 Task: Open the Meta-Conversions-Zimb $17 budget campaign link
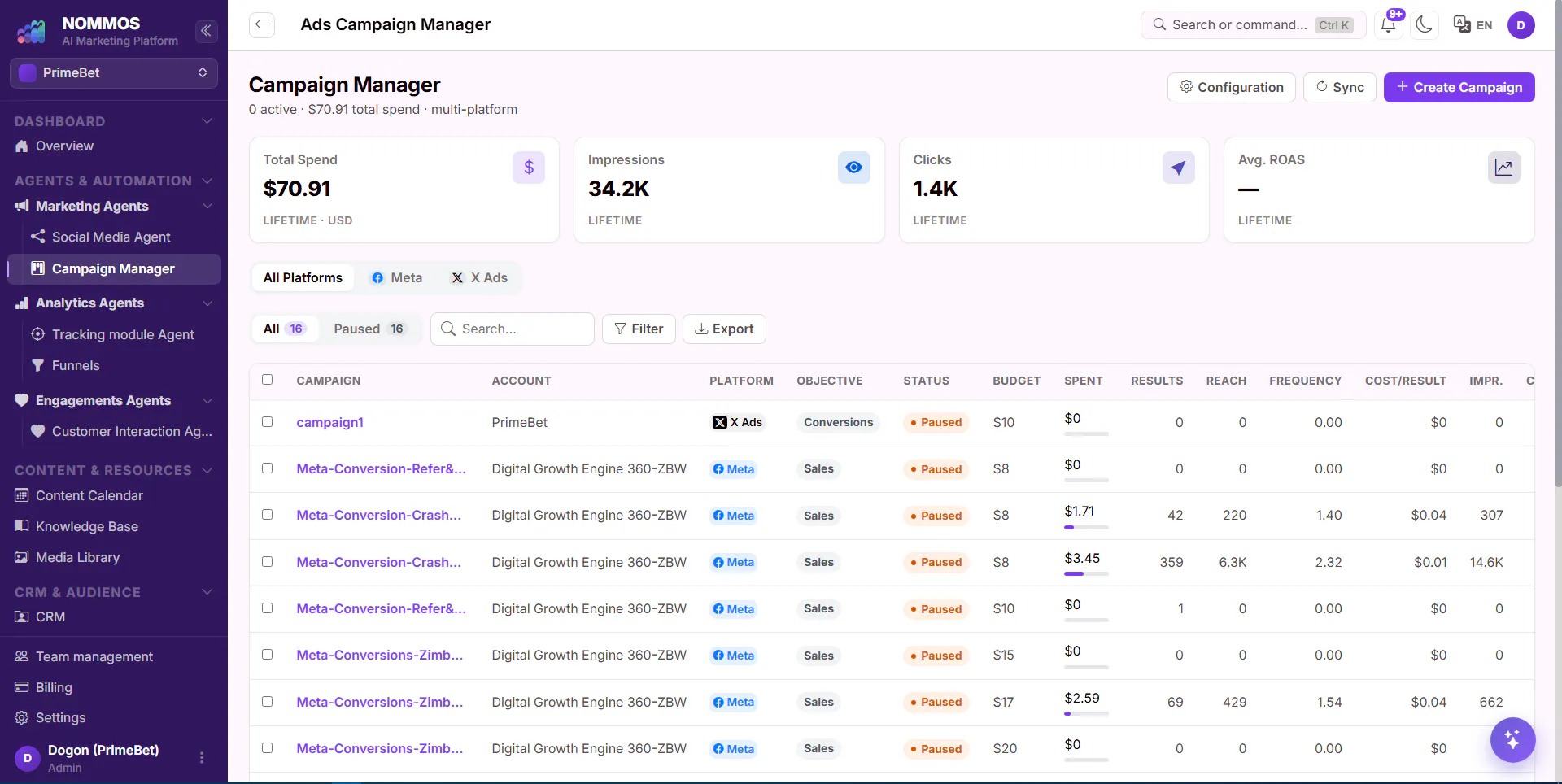tap(380, 702)
